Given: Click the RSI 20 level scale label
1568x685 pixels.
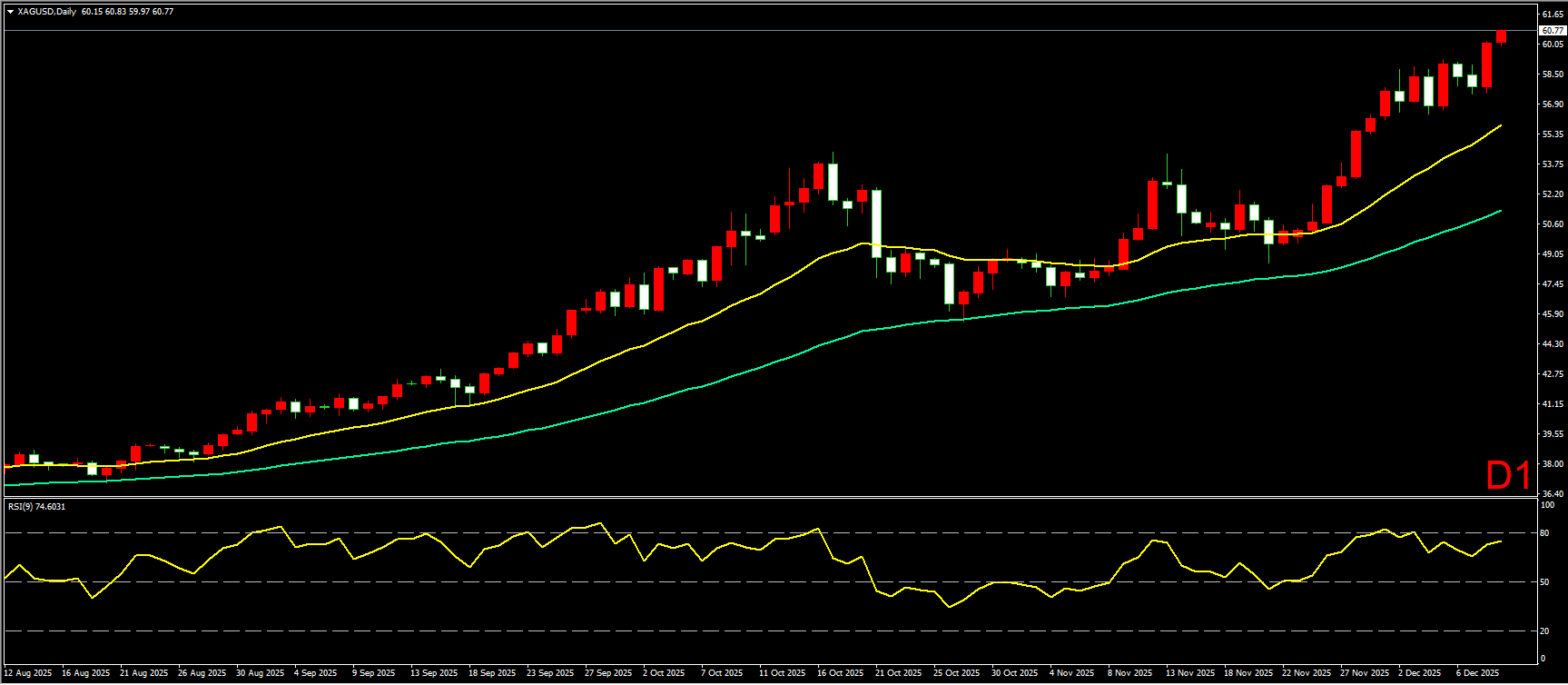Looking at the screenshot, I should pos(1544,630).
